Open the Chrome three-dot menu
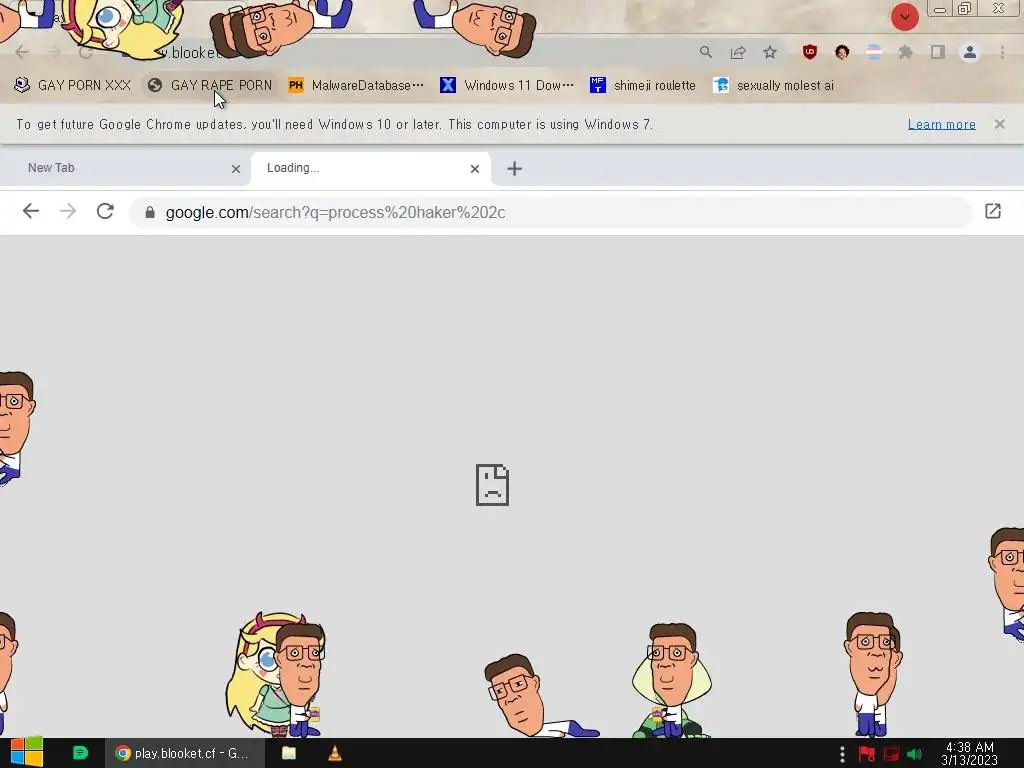1024x768 pixels. pyautogui.click(x=1002, y=52)
